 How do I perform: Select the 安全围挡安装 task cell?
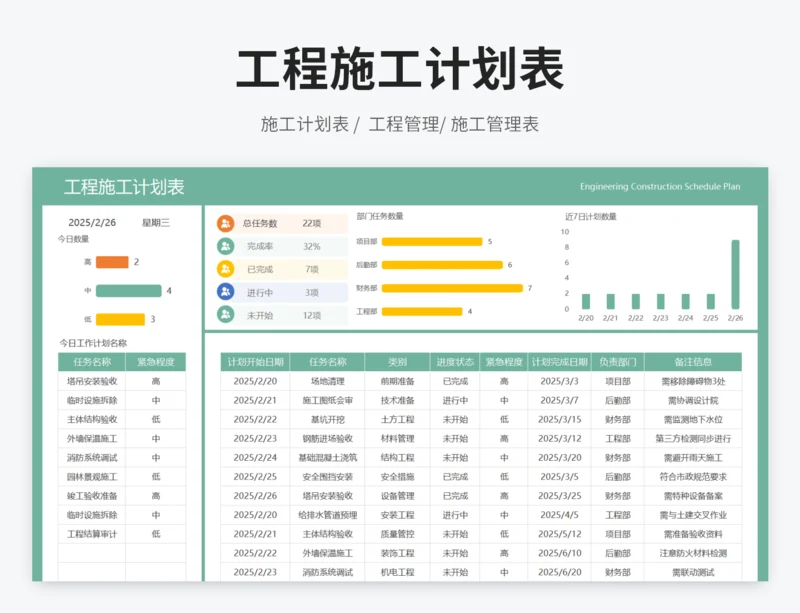pos(328,477)
